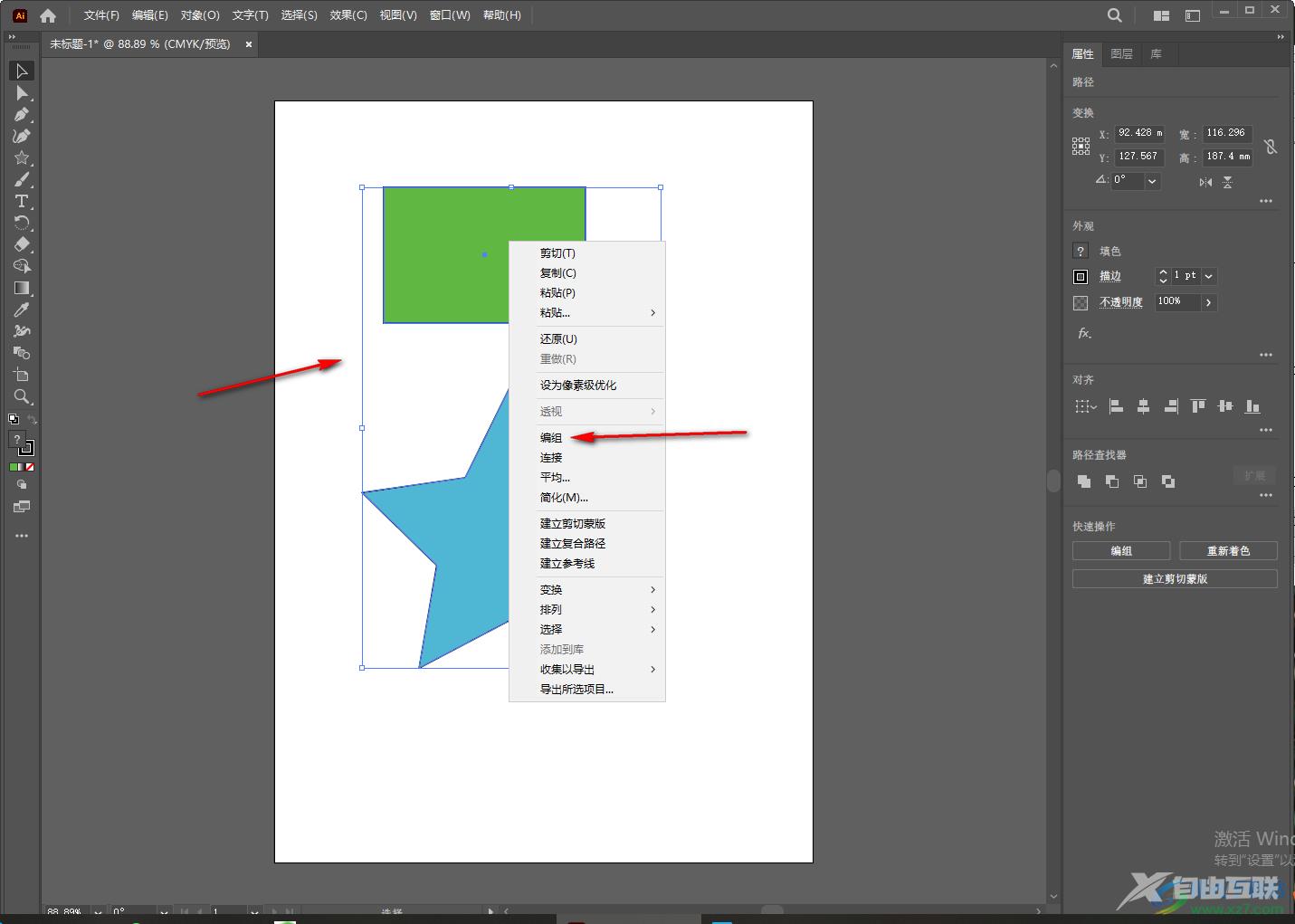Viewport: 1295px width, 924px height.
Task: Open the 对象(O) menu
Action: (200, 15)
